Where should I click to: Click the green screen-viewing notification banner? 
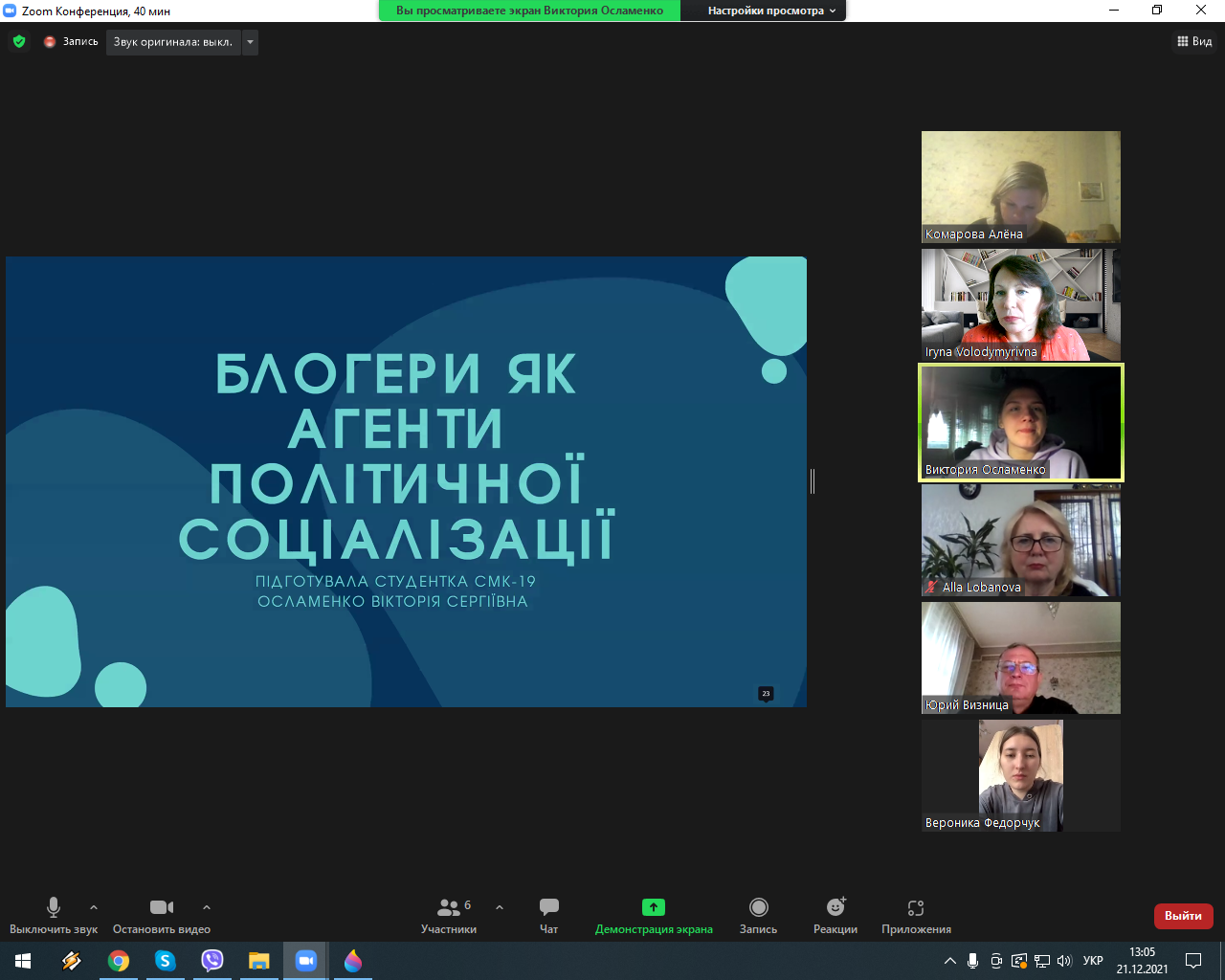point(529,11)
